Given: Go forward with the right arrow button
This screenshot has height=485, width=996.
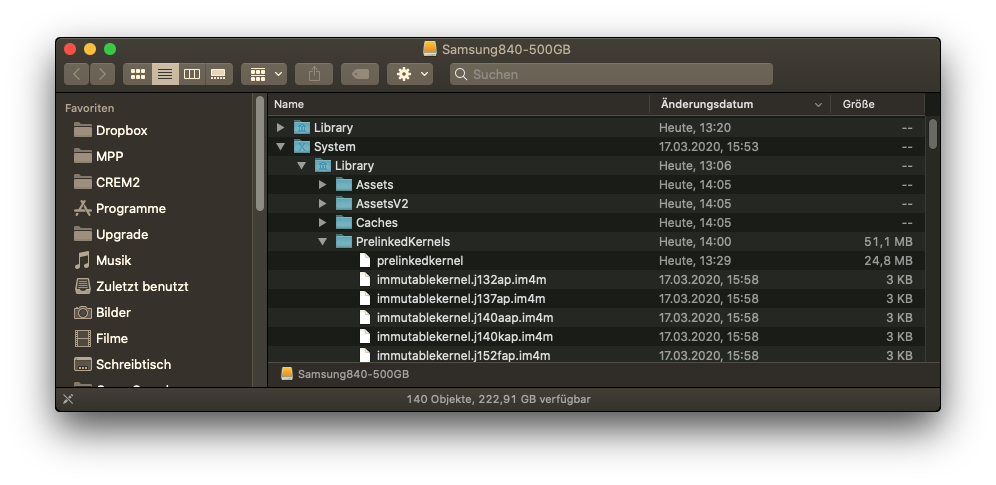Looking at the screenshot, I should tap(102, 74).
